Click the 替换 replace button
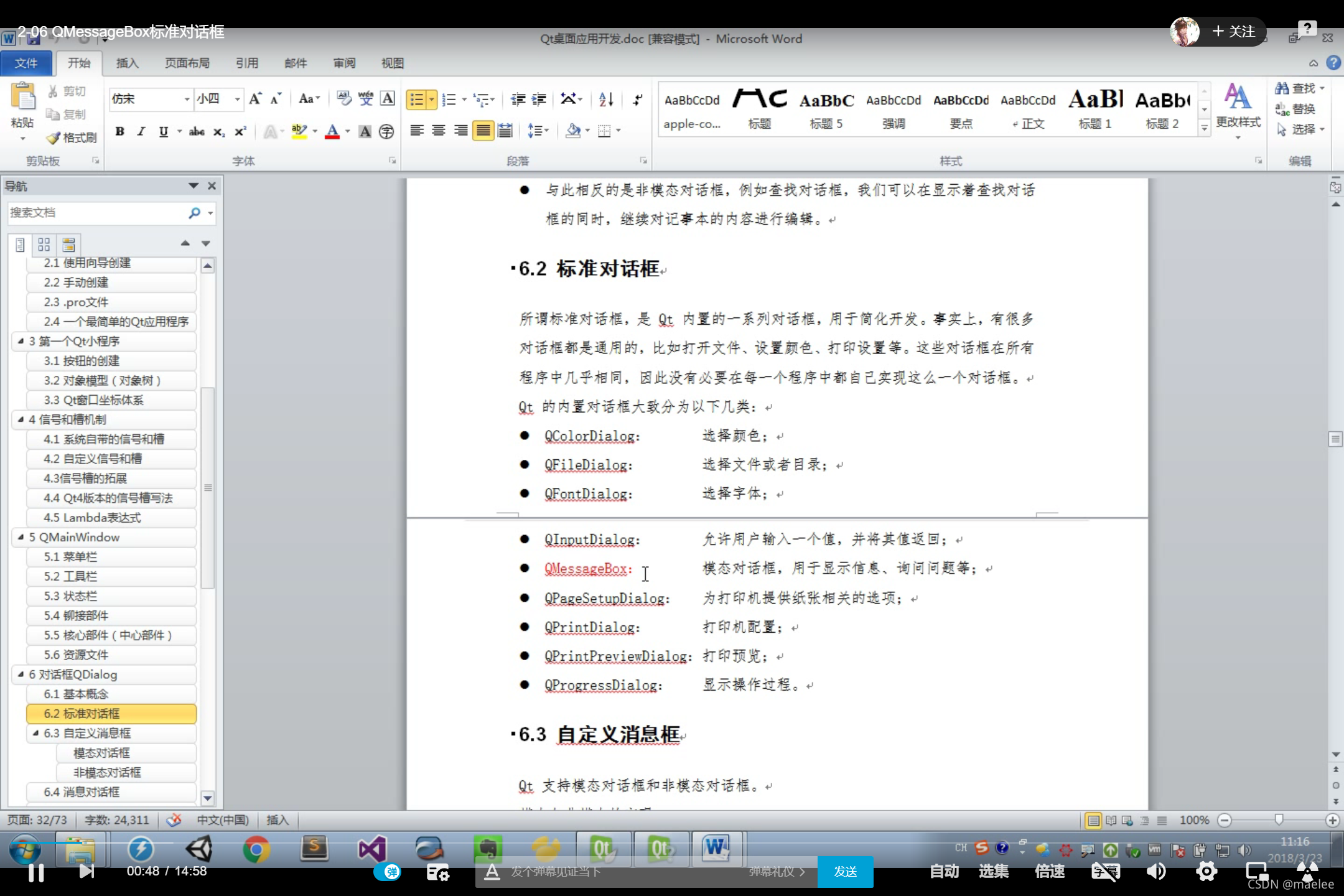The height and width of the screenshot is (896, 1344). 1295,109
